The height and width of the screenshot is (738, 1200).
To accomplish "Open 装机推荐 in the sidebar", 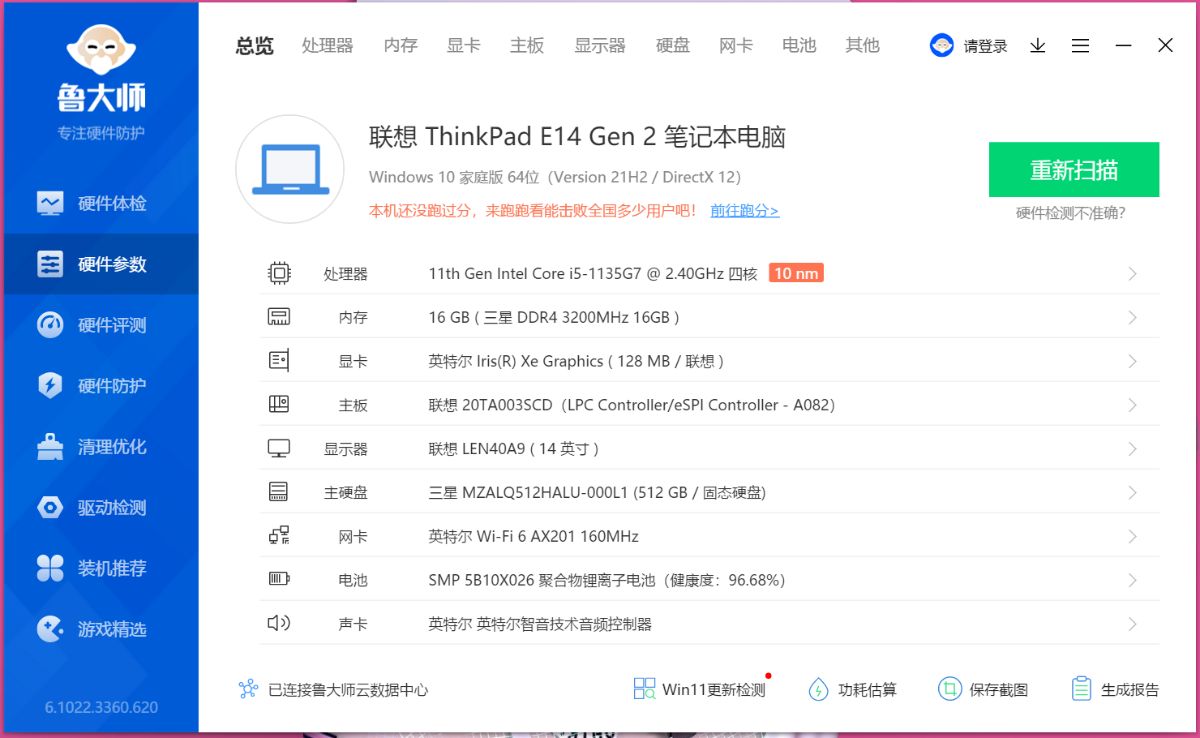I will click(100, 568).
